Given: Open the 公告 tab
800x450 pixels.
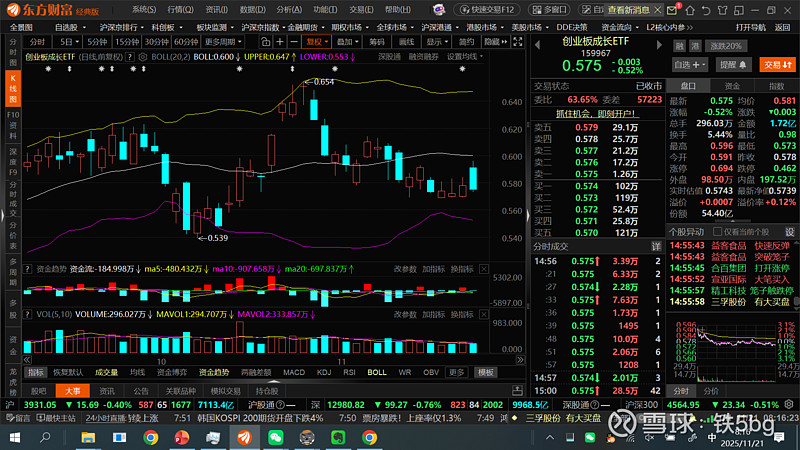Looking at the screenshot, I should tap(141, 391).
